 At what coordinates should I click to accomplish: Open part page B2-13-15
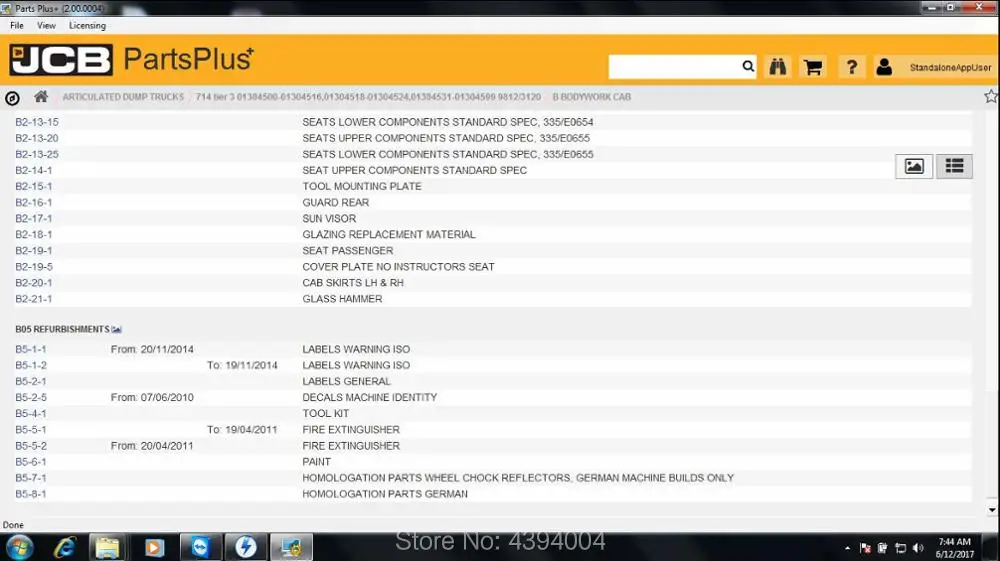[37, 122]
